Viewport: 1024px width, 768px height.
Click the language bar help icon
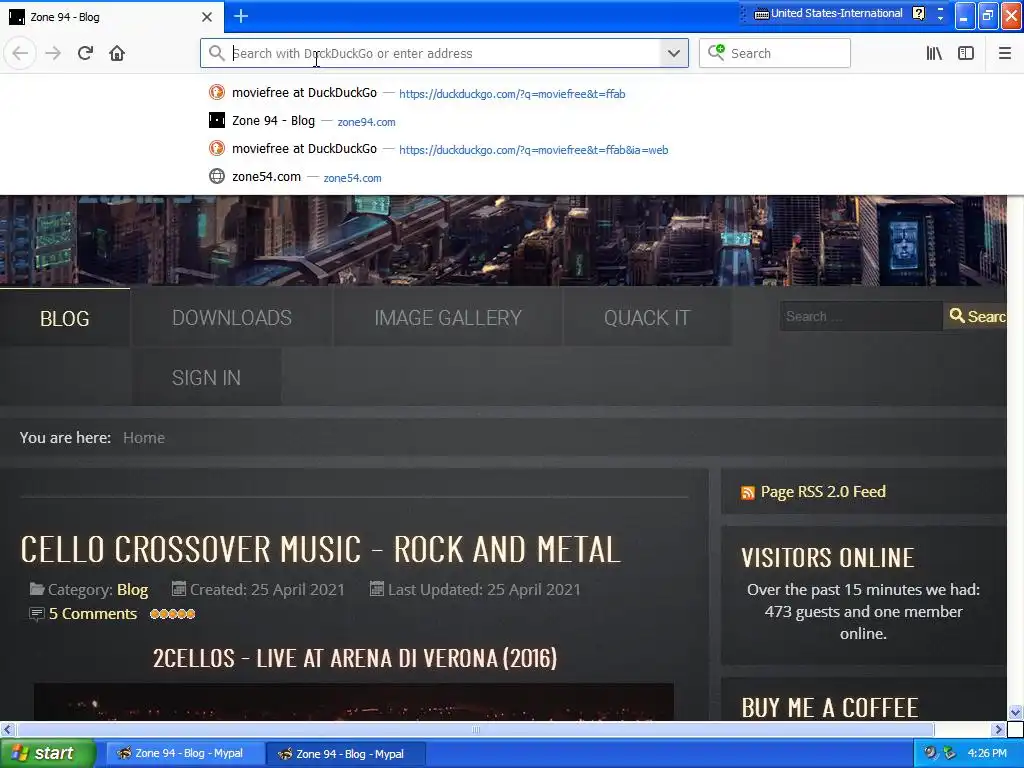click(x=919, y=13)
